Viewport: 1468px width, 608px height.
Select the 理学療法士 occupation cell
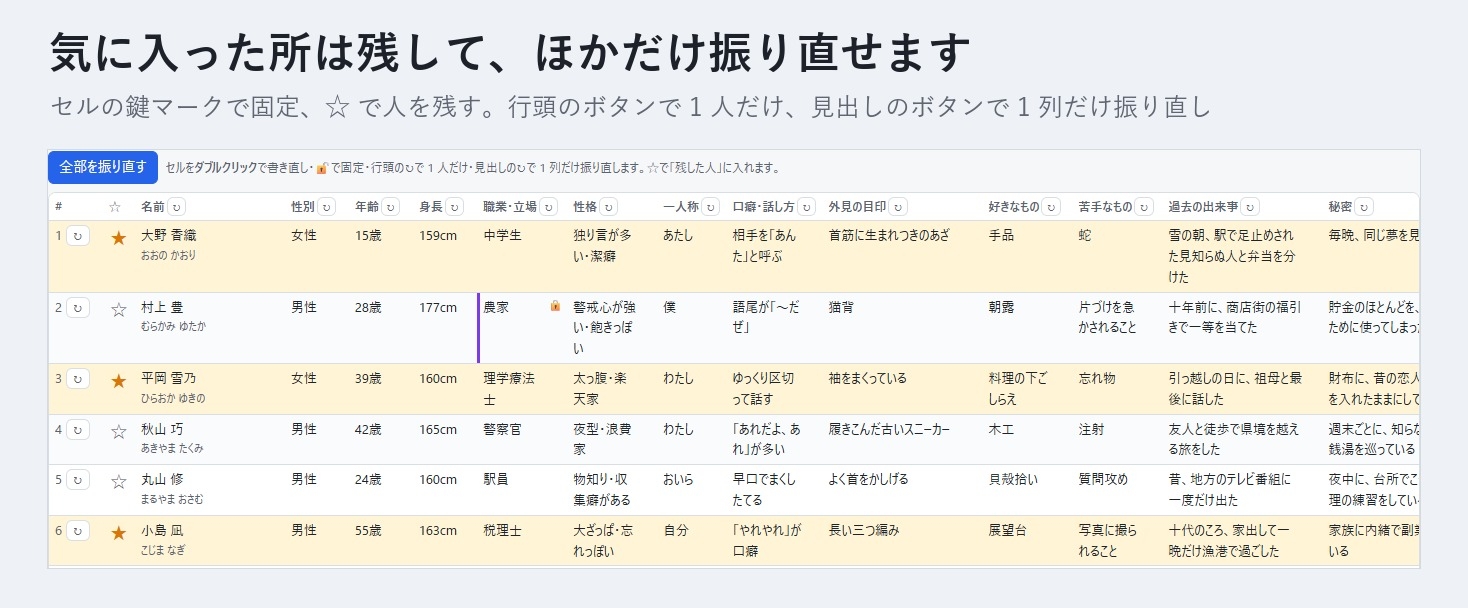point(522,389)
